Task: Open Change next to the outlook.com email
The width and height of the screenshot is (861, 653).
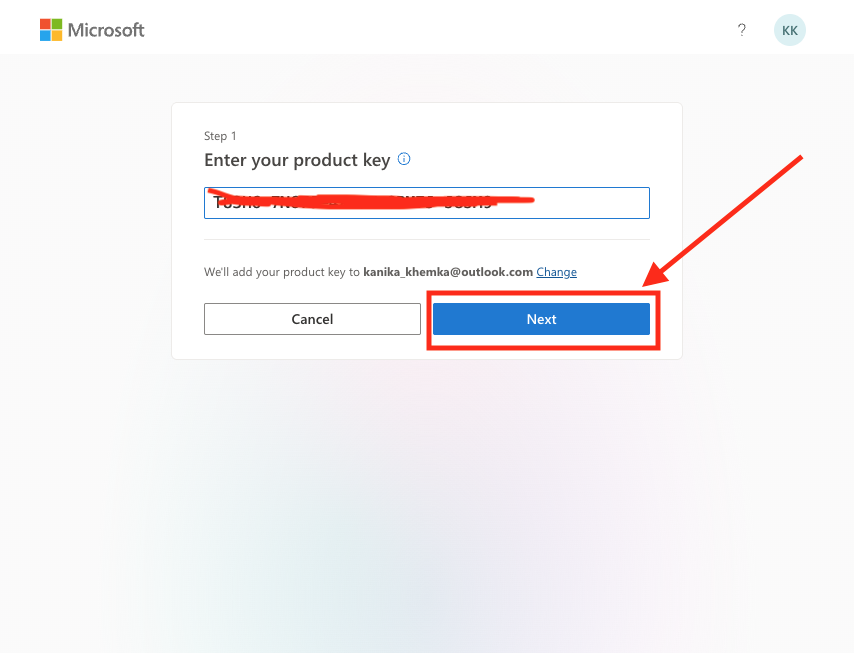Action: coord(556,271)
